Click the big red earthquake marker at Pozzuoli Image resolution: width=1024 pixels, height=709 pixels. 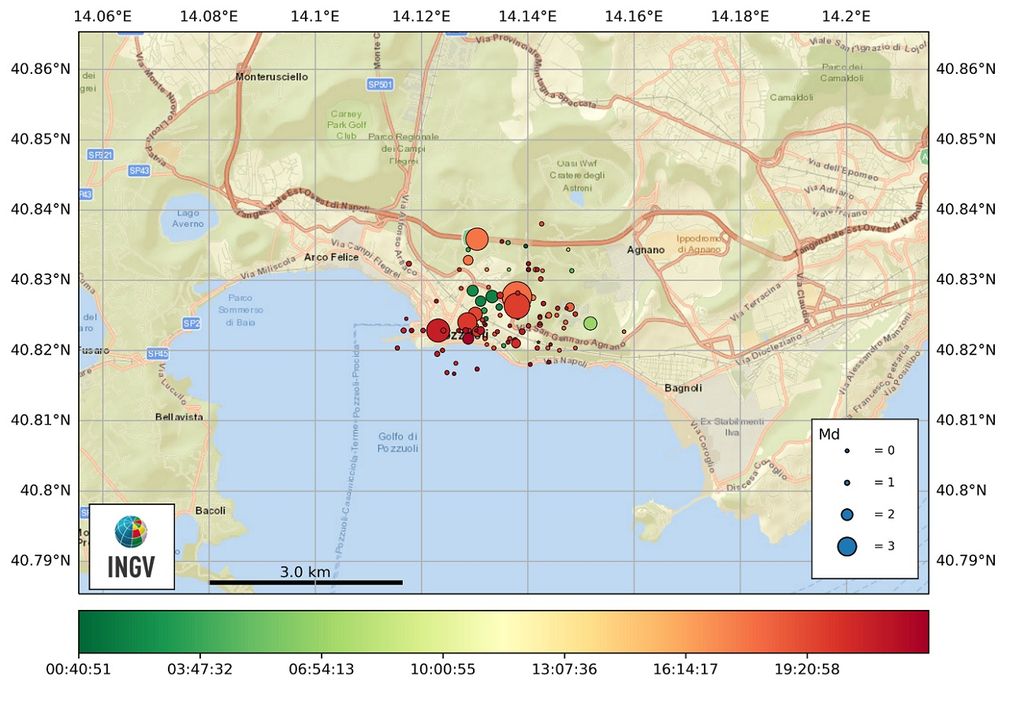click(x=439, y=331)
